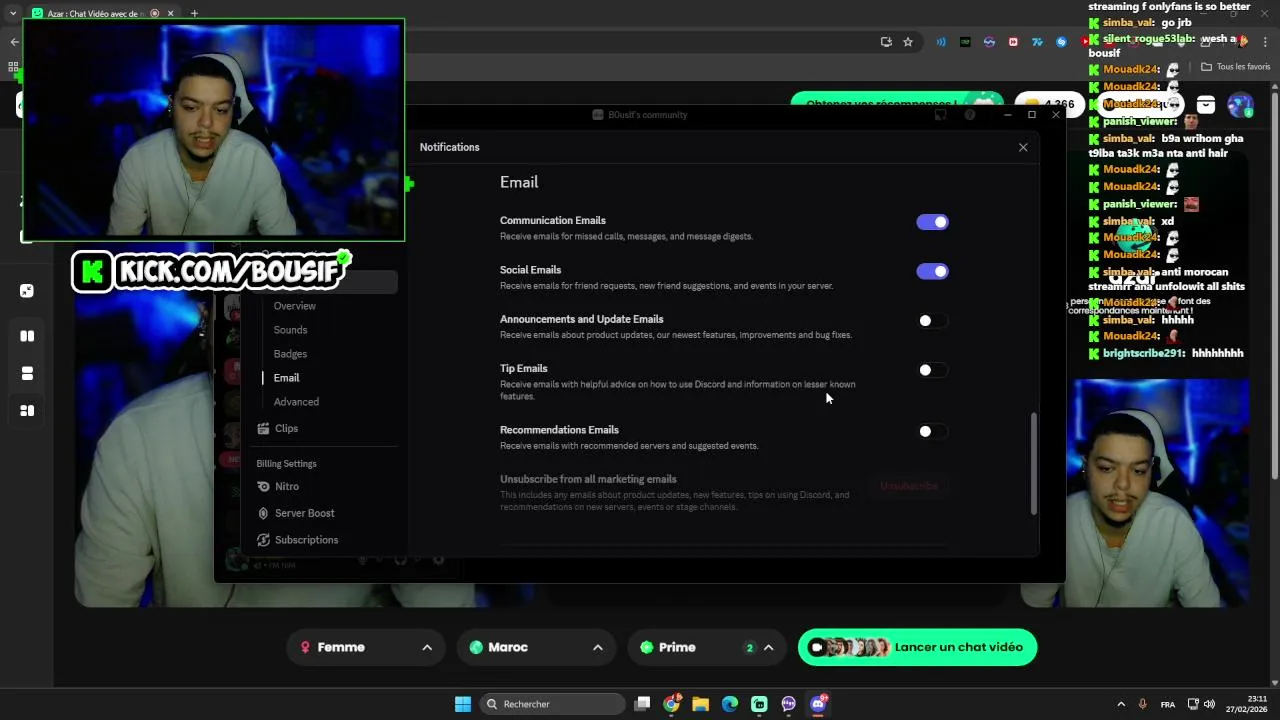1280x720 pixels.
Task: Open the purple chat app on taskbar
Action: tap(789, 704)
